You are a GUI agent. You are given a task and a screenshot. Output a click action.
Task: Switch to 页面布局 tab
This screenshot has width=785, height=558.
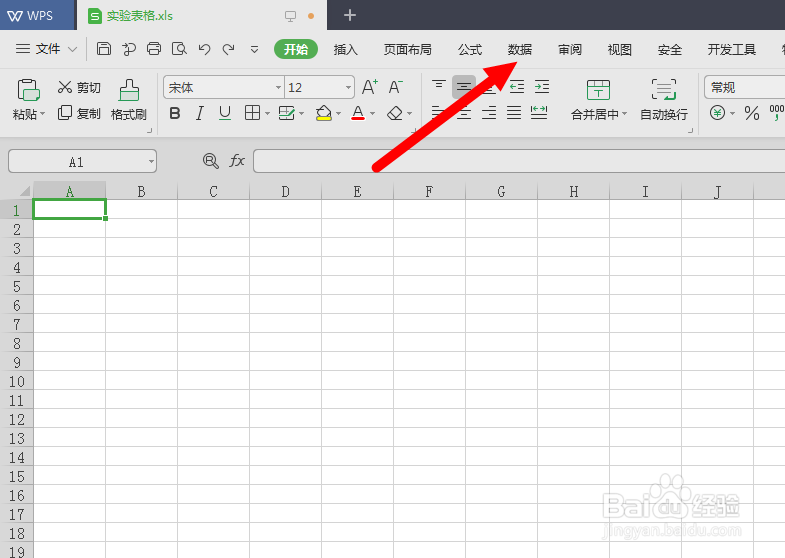408,50
